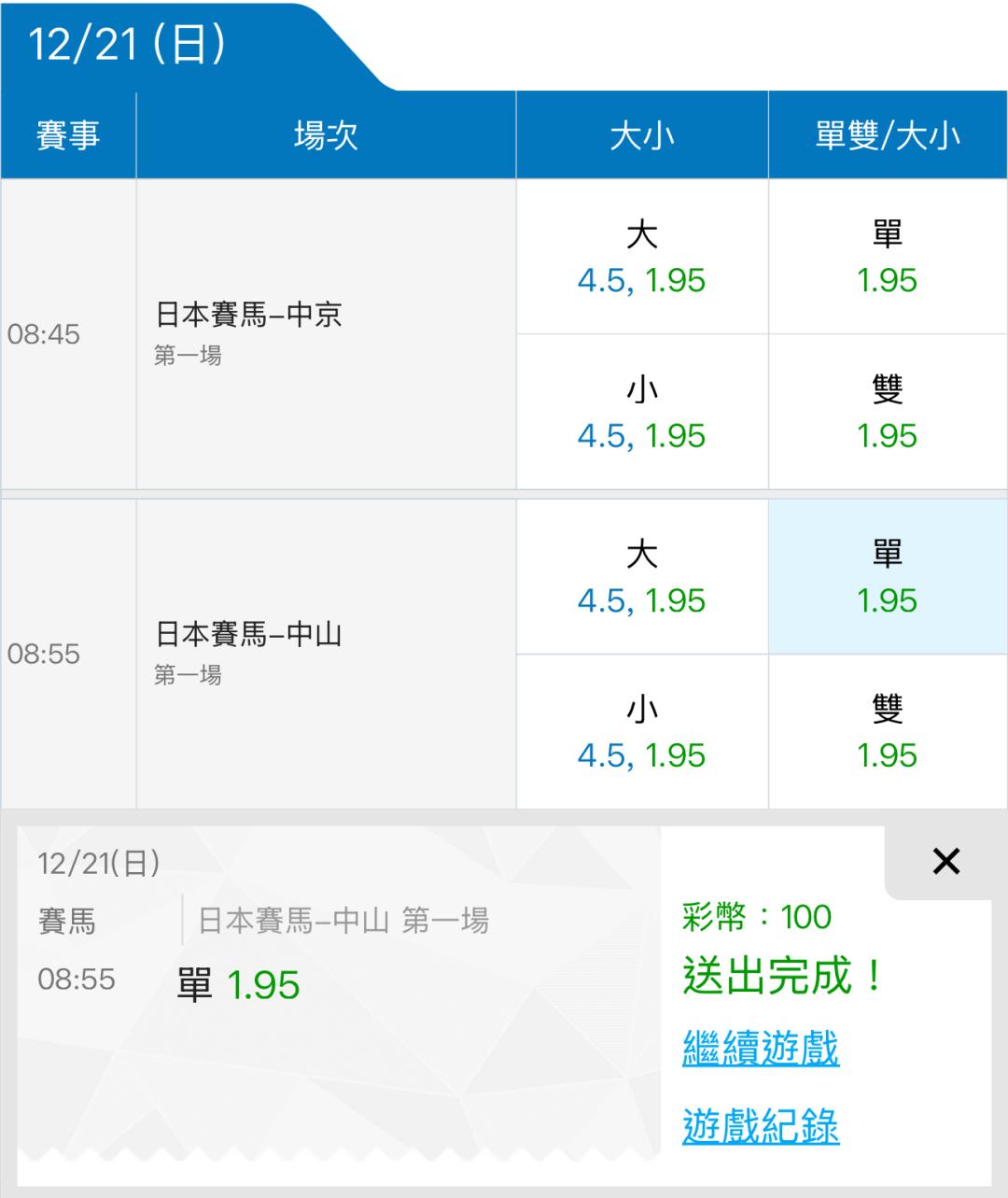Click the 大小 column header
This screenshot has width=1008, height=1198.
point(642,136)
